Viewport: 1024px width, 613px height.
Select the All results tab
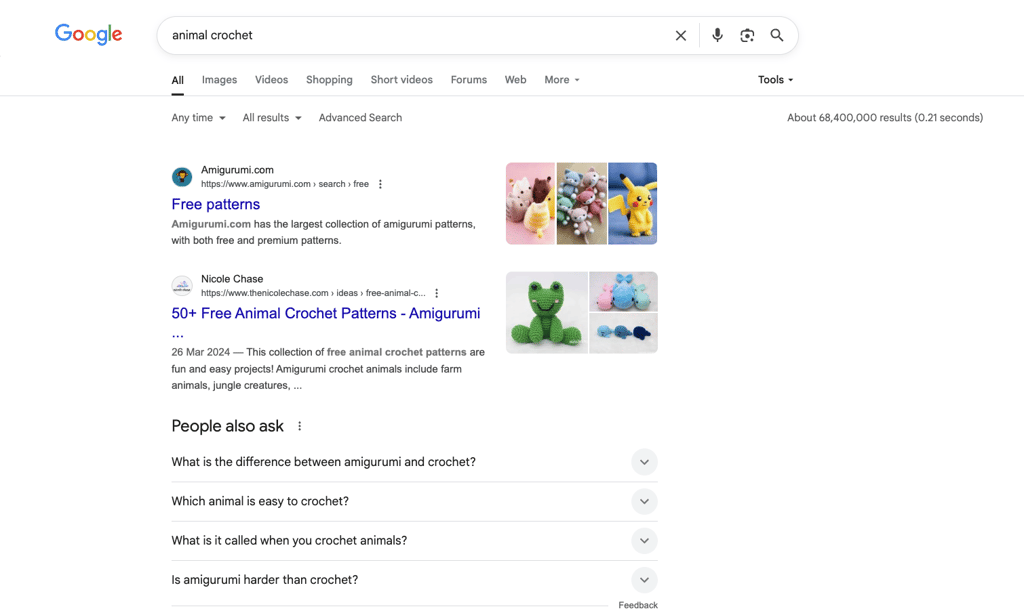click(x=178, y=80)
